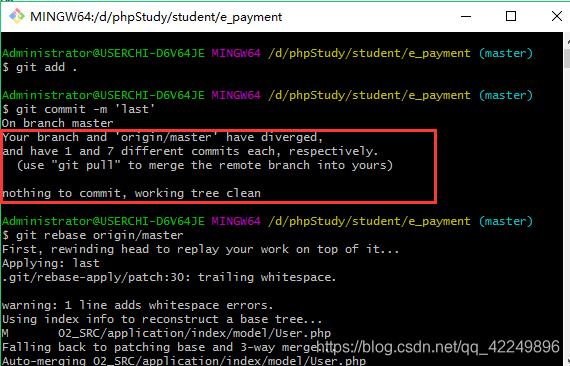This screenshot has width=570, height=366.
Task: Click the second prompt's '/d/phpStudy/student/e_payment' path
Action: (x=369, y=96)
